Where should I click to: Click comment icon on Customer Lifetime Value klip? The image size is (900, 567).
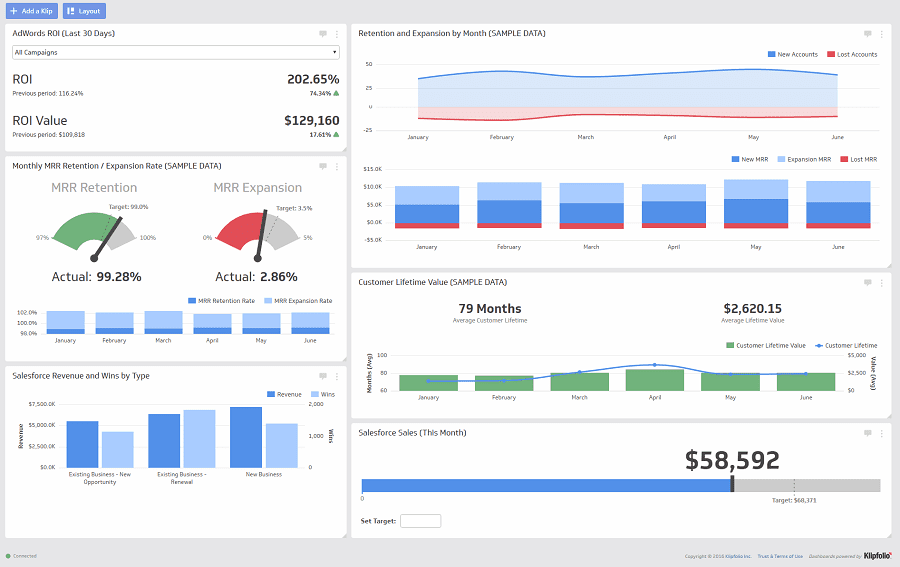click(868, 283)
